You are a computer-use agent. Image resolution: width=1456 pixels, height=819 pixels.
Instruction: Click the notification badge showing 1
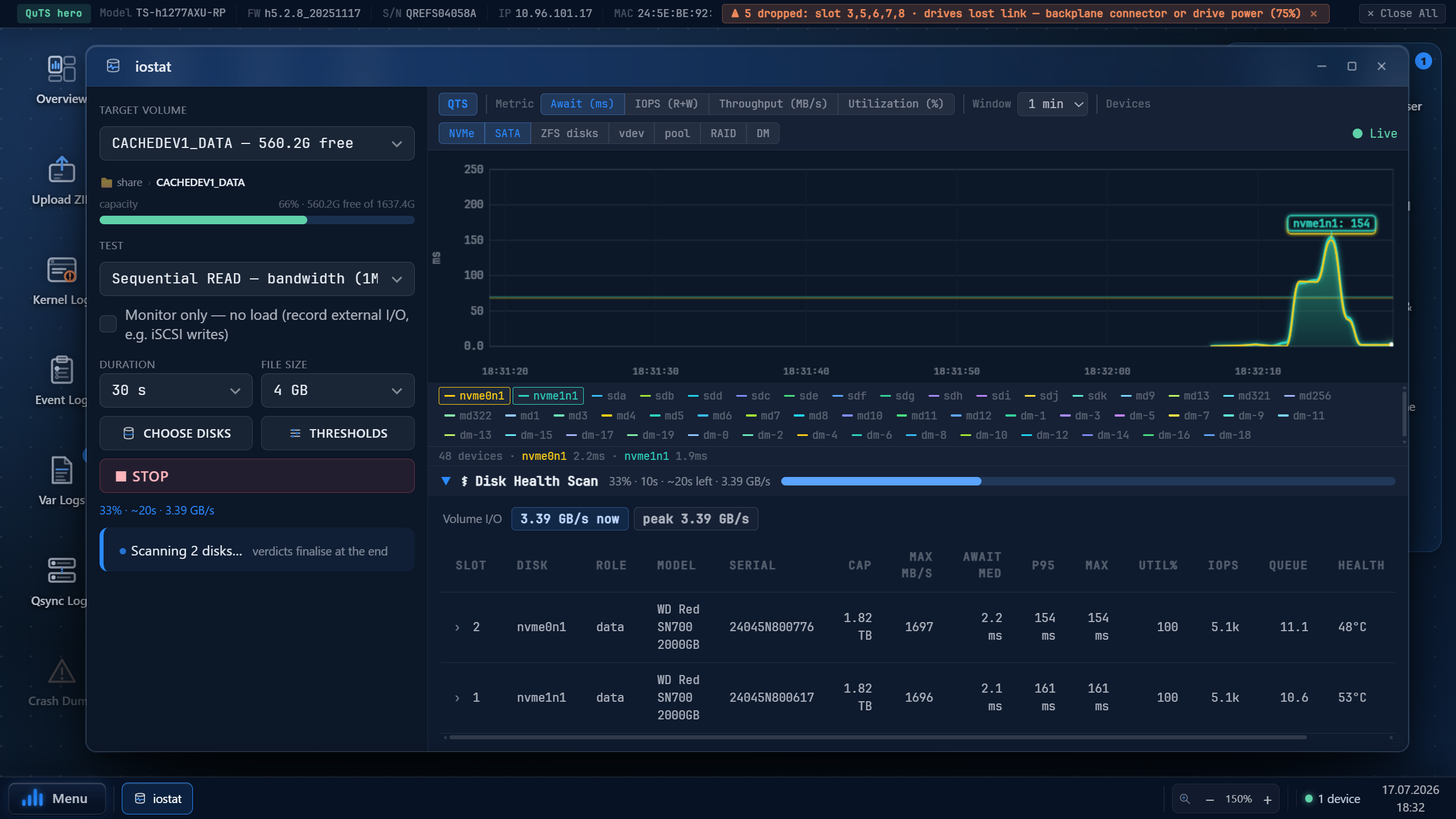click(x=1424, y=61)
